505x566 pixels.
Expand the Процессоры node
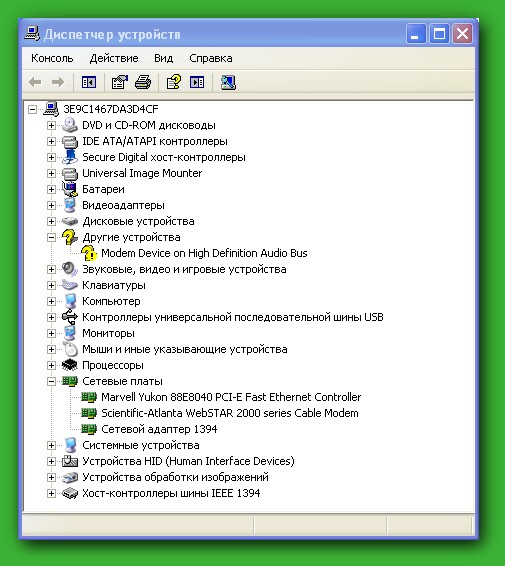click(51, 365)
